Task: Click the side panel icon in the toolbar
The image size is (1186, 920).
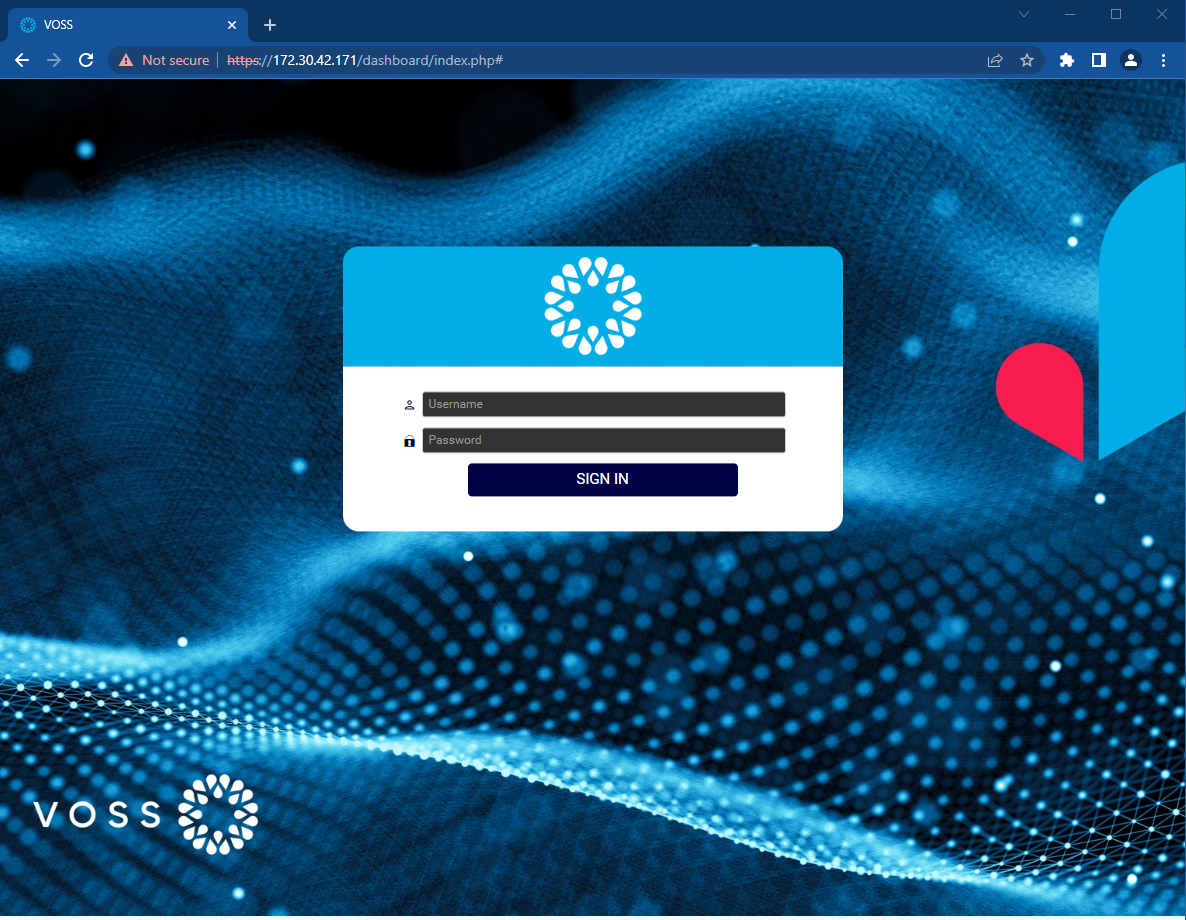Action: (x=1098, y=60)
